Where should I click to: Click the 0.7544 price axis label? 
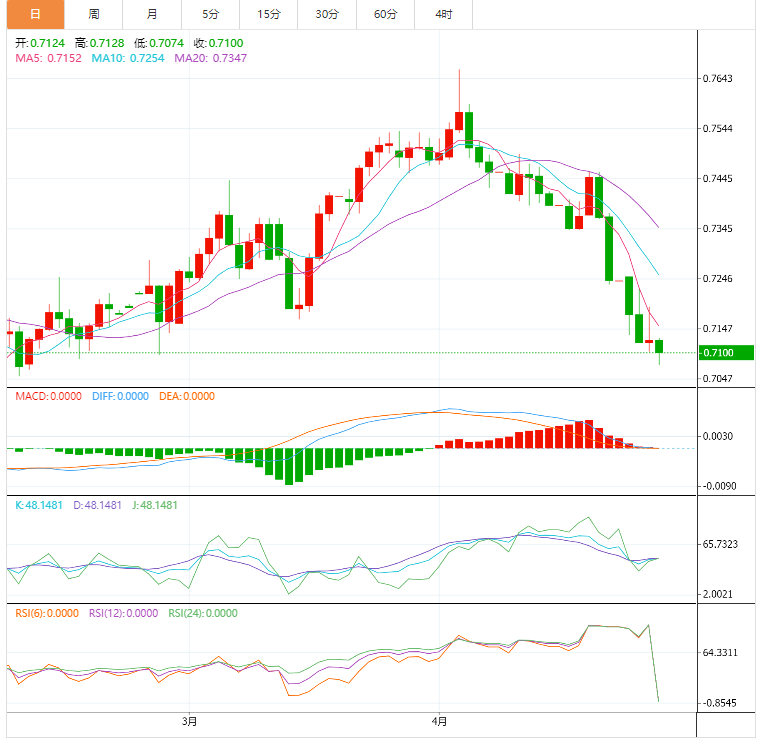(x=718, y=128)
